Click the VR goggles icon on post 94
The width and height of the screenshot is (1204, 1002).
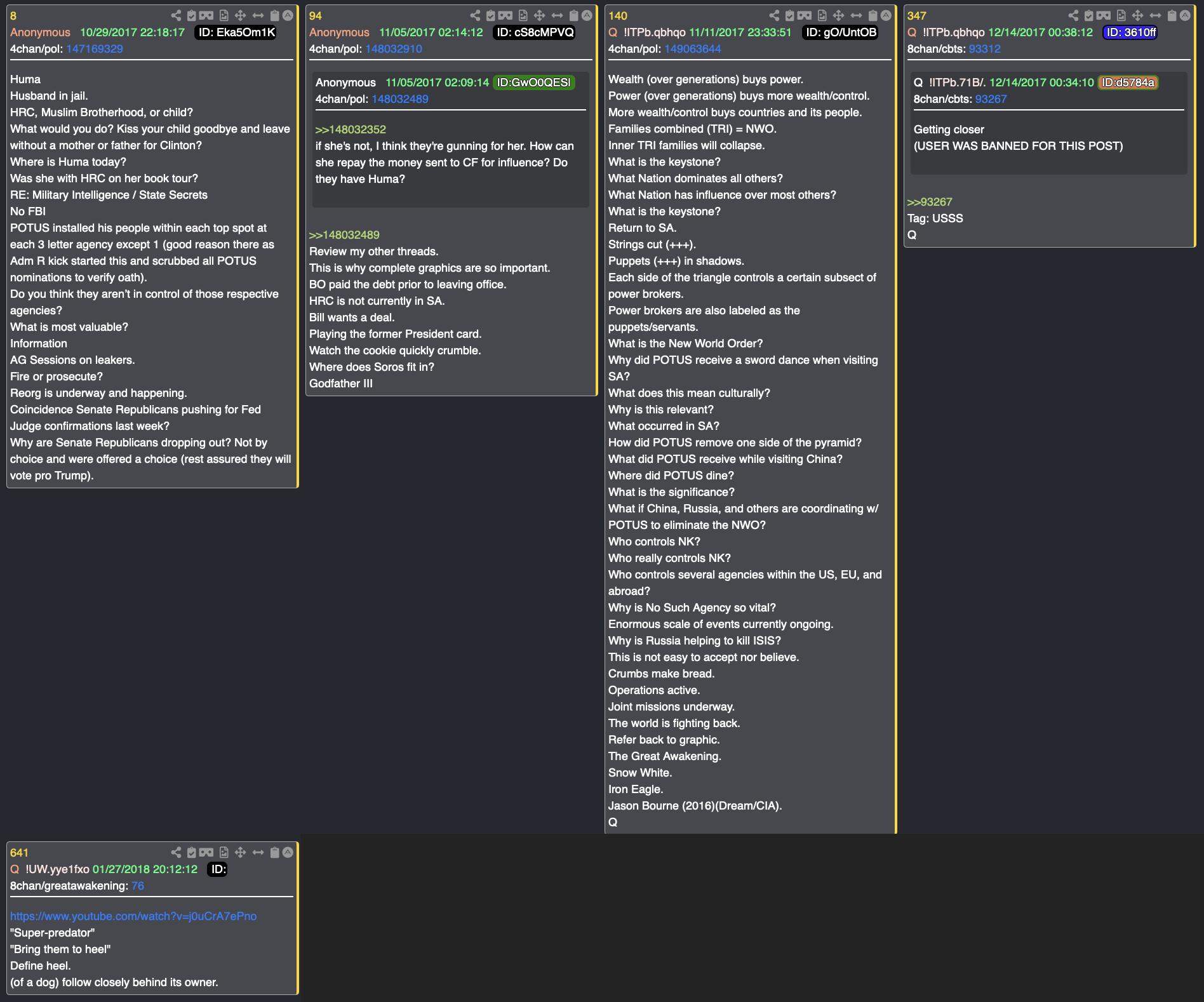click(505, 15)
